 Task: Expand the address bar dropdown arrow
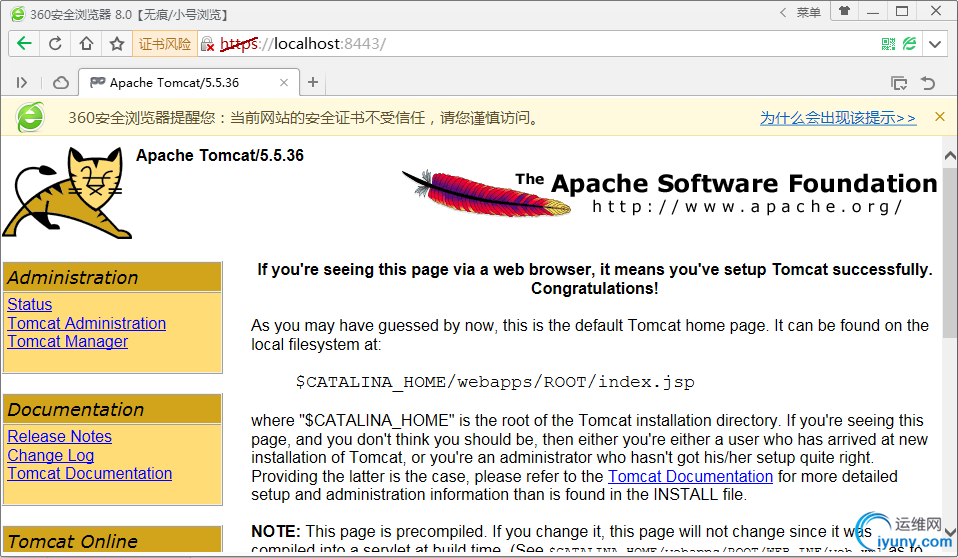click(x=935, y=44)
